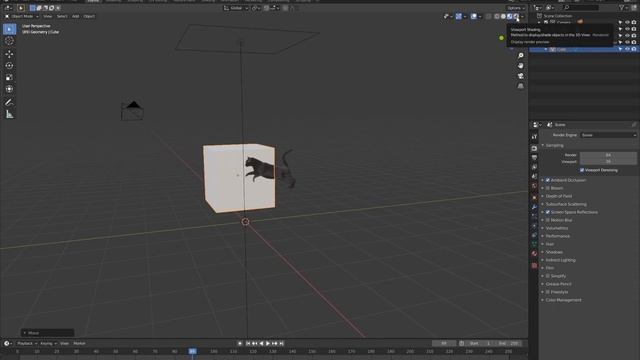Open the Modifiers wrench properties tab
Image resolution: width=640 pixels, height=360 pixels.
point(534,207)
